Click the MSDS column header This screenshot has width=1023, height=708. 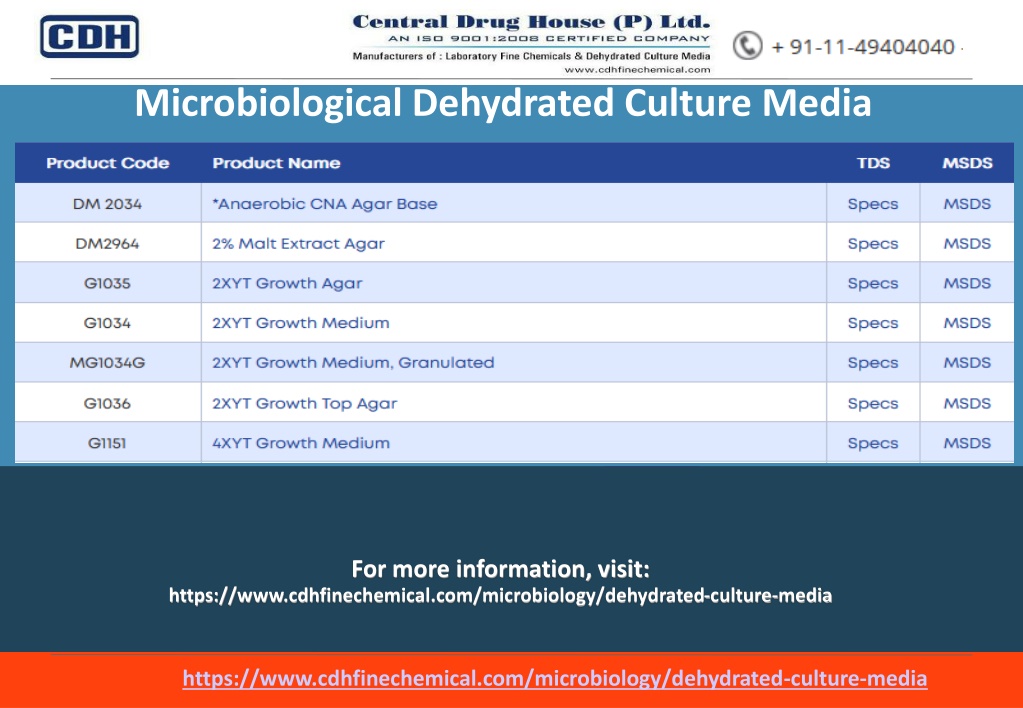967,163
